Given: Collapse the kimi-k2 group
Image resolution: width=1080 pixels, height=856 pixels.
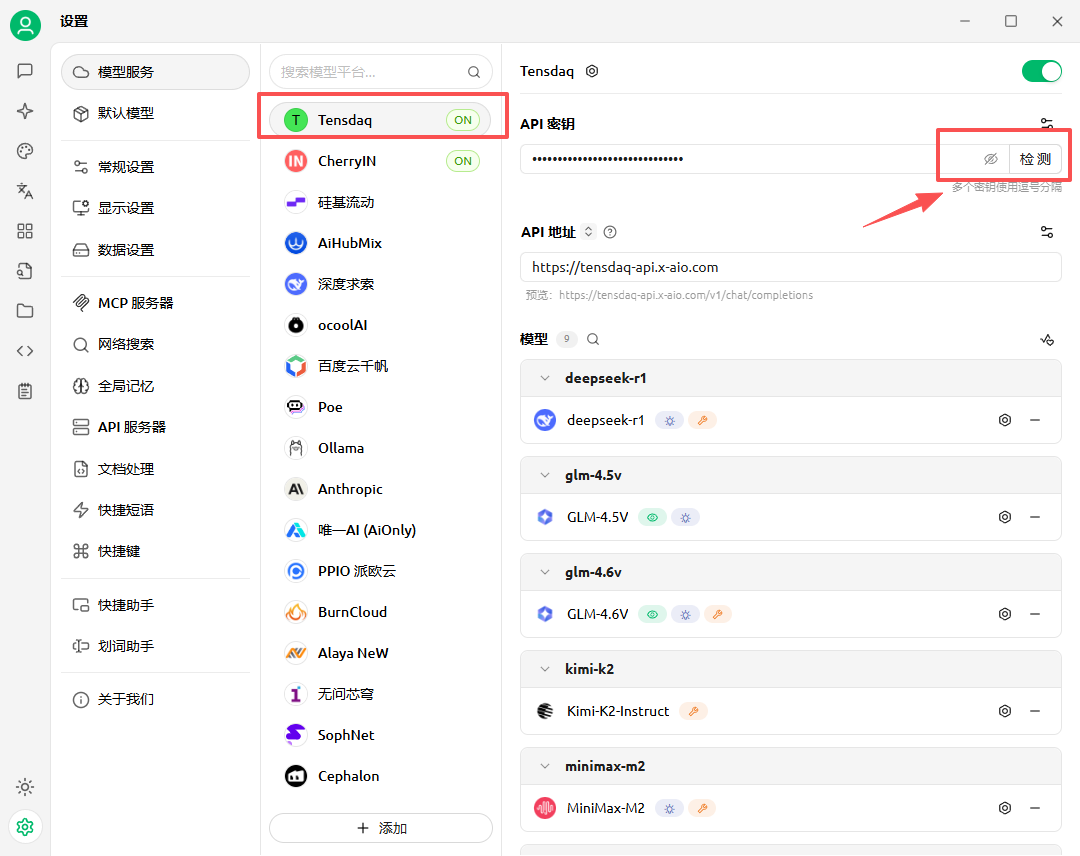Looking at the screenshot, I should [545, 669].
